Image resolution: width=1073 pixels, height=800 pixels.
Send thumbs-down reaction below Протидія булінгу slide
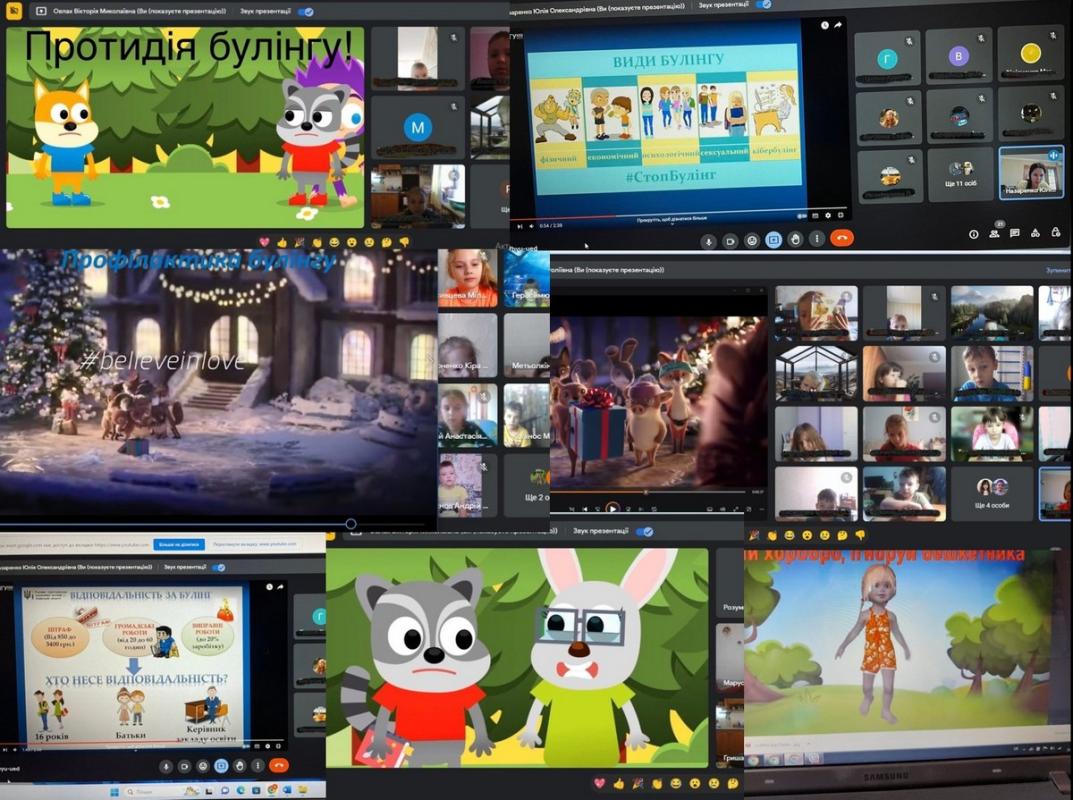pyautogui.click(x=404, y=242)
